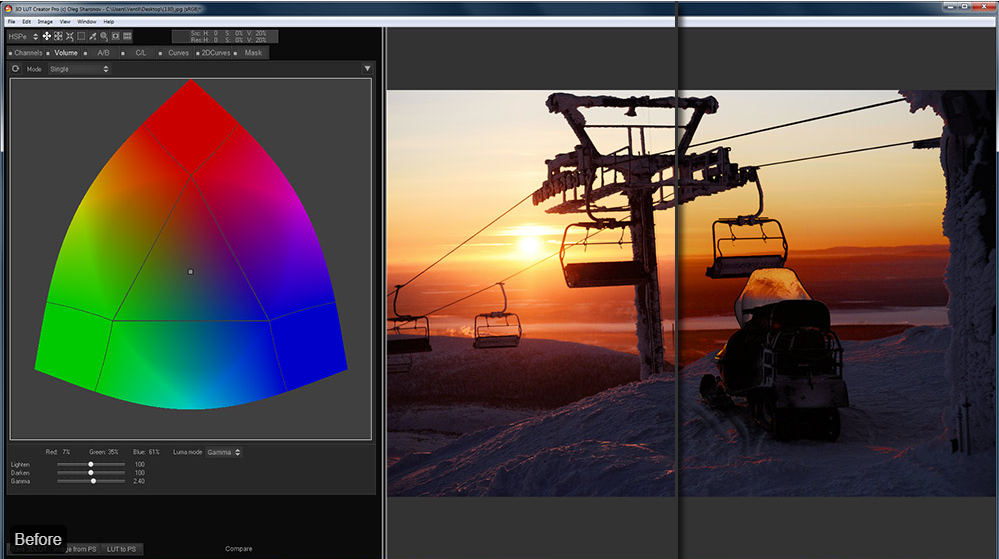
Task: Open the Luma mode Gamma dropdown
Action: 224,452
